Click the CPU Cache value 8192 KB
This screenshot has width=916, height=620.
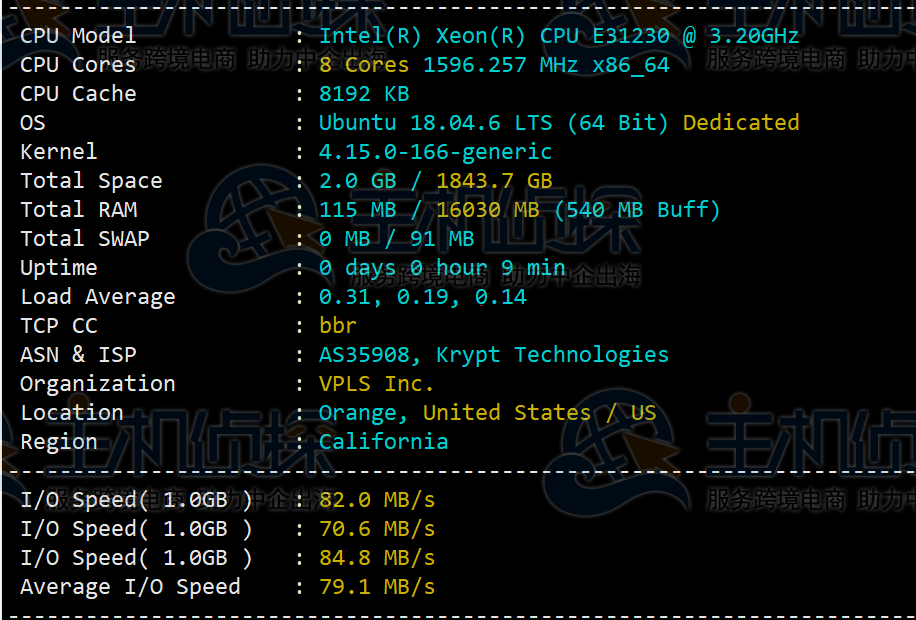pos(364,94)
